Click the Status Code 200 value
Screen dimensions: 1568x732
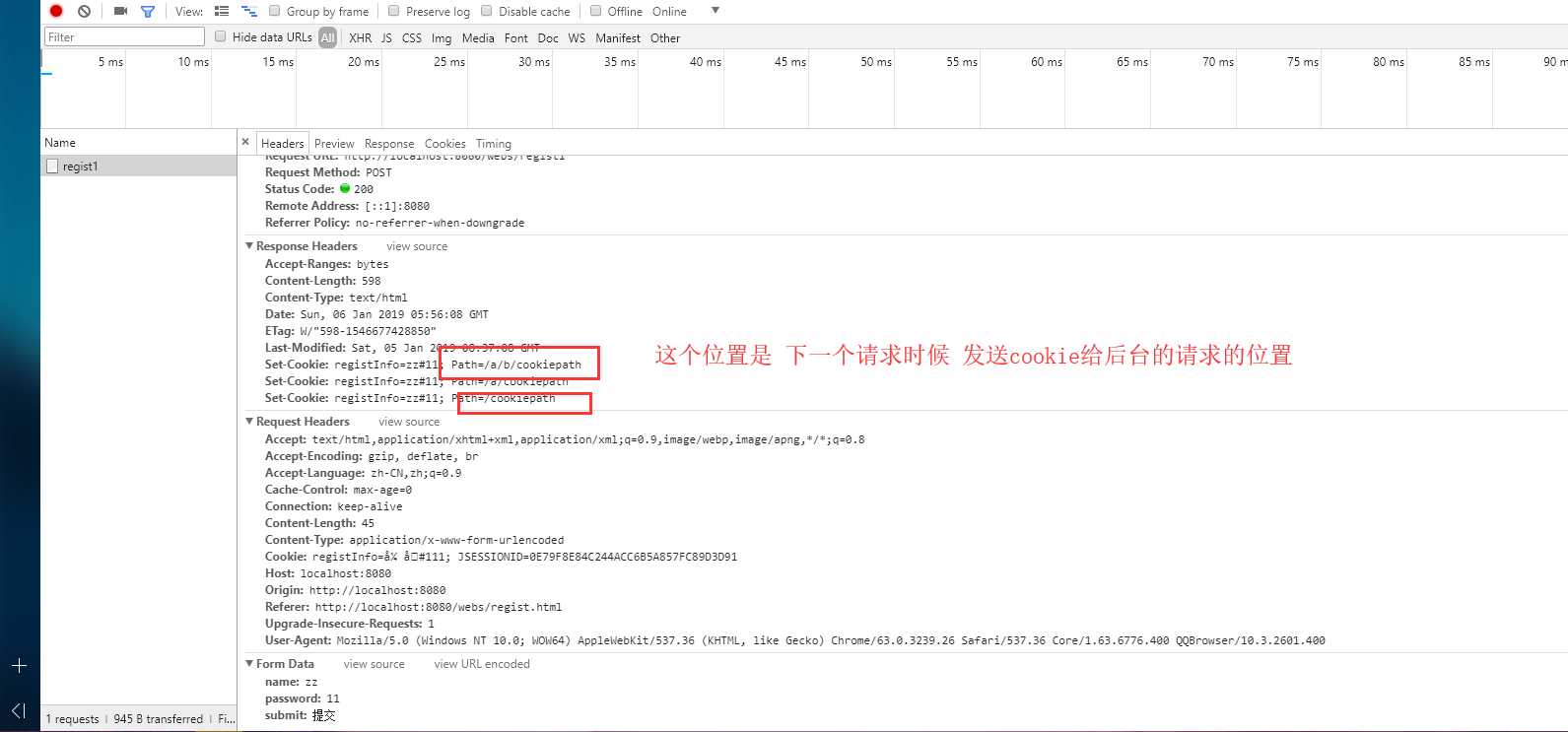tap(364, 189)
